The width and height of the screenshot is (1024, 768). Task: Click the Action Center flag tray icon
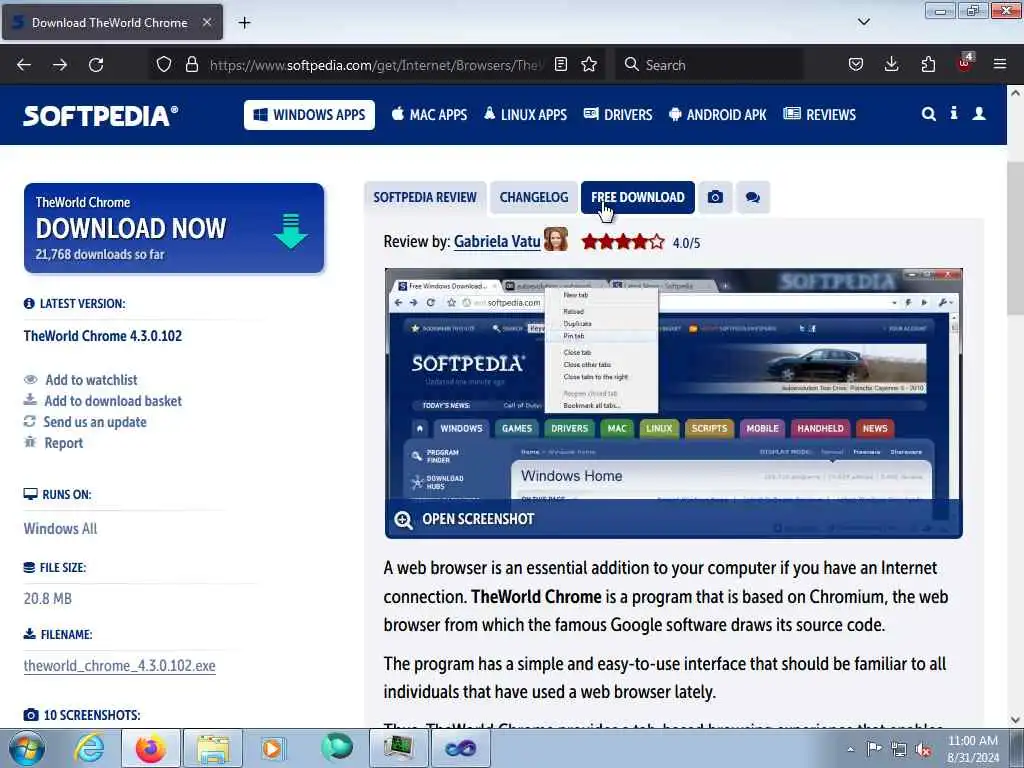(x=874, y=749)
